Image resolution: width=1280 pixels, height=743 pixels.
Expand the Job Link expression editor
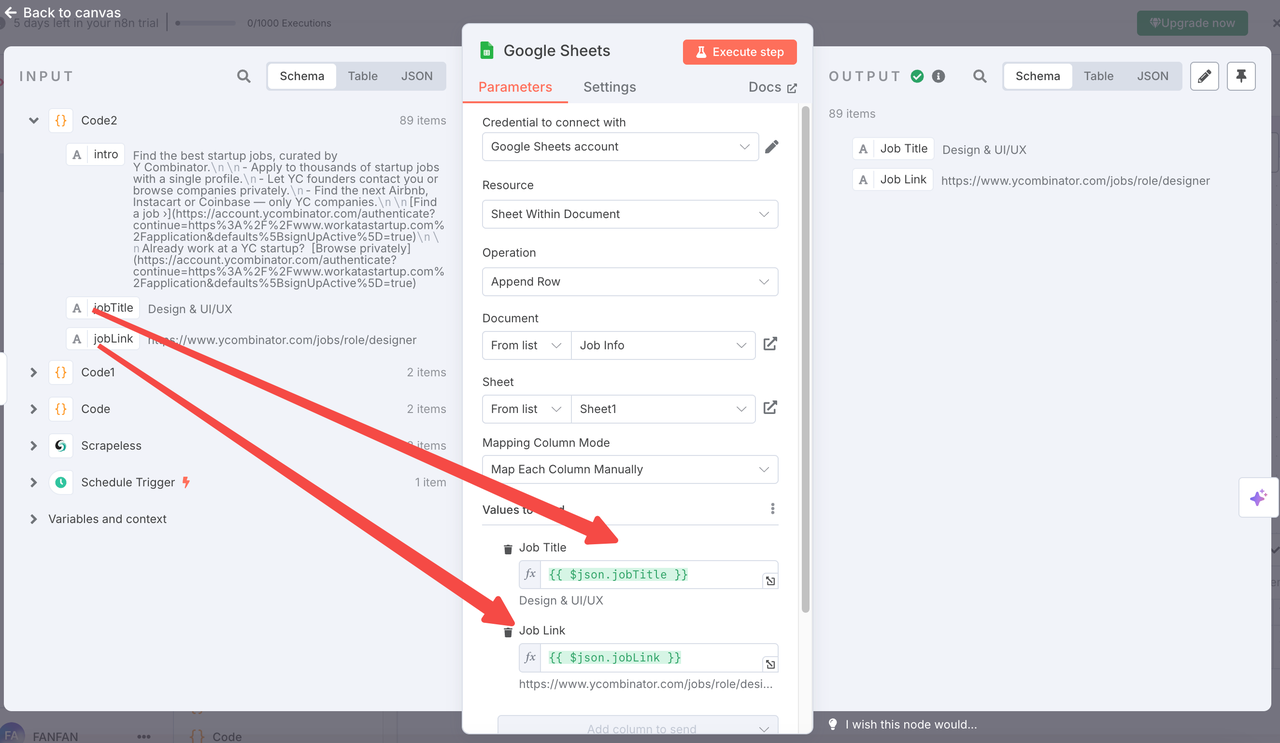coord(770,664)
